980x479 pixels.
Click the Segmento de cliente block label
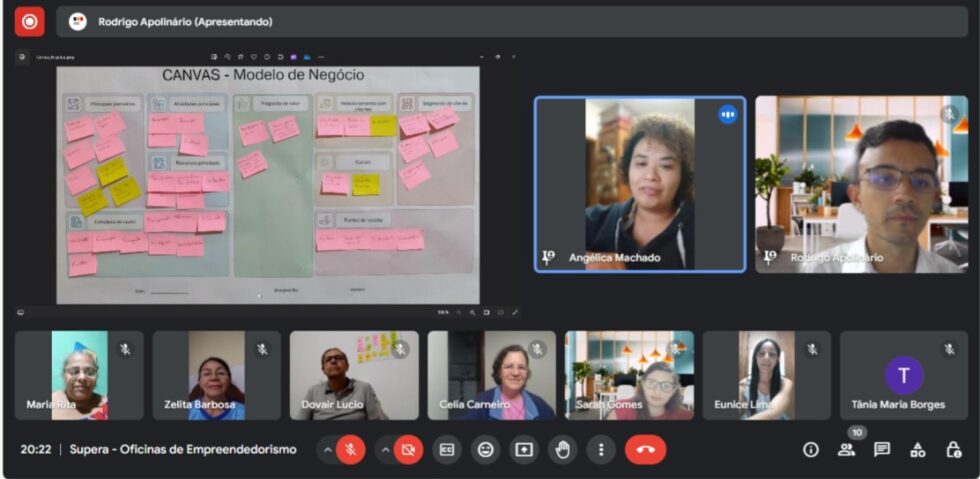pos(444,103)
